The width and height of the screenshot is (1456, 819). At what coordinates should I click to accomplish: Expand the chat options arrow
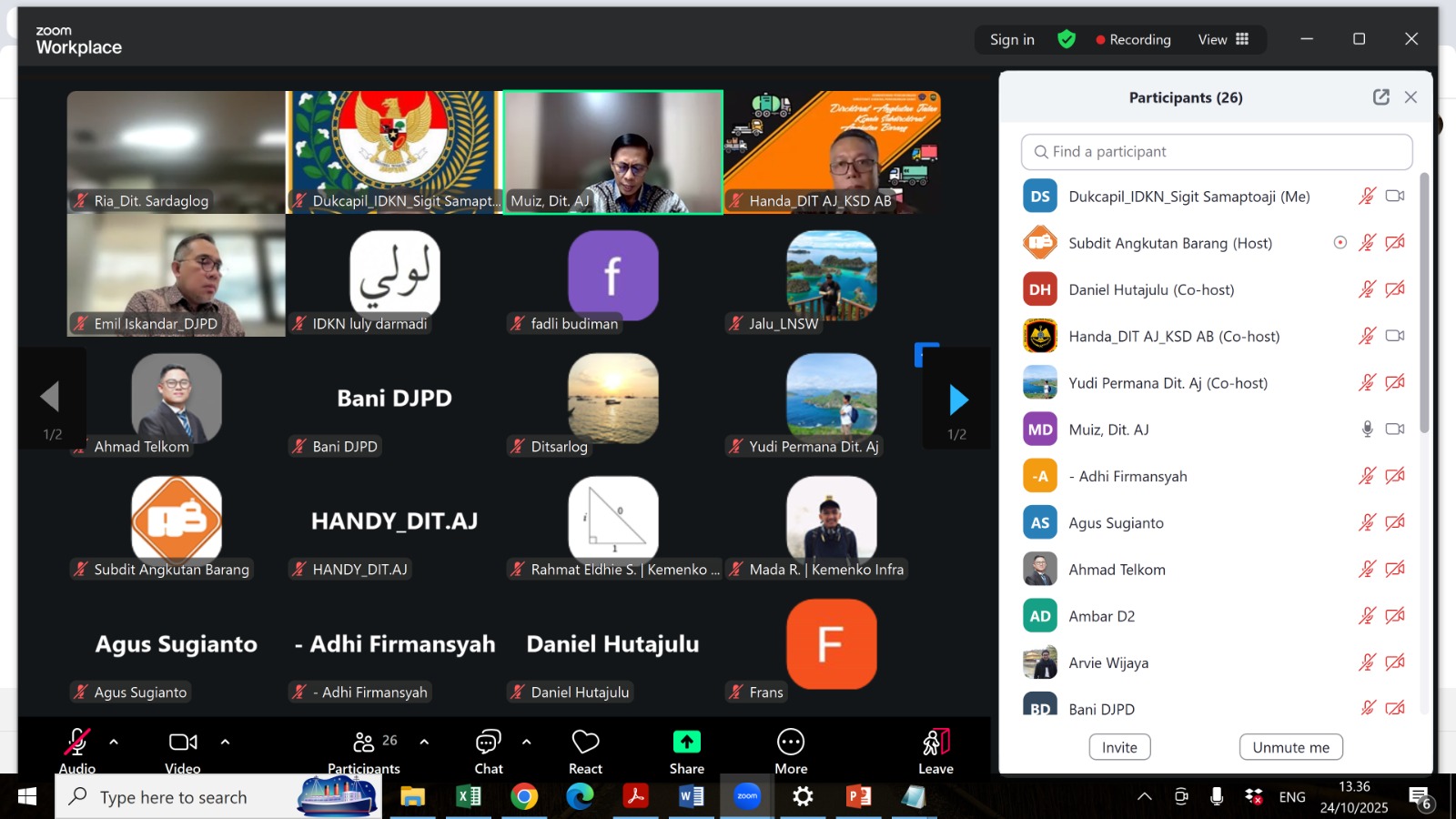[x=527, y=742]
